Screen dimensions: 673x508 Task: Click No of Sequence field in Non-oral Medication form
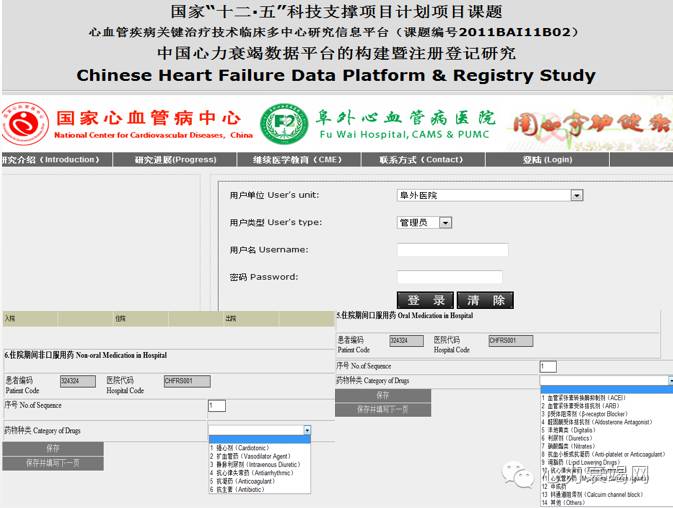(217, 406)
